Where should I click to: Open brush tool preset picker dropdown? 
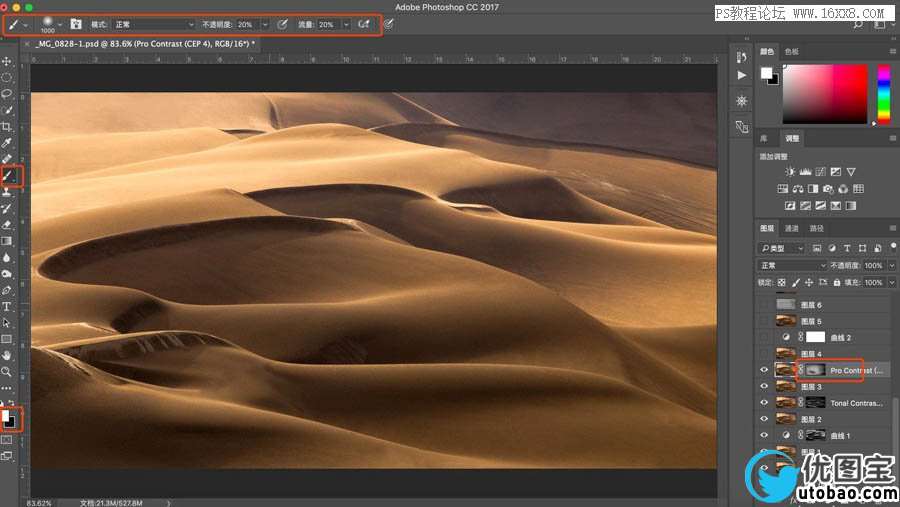[x=25, y=25]
